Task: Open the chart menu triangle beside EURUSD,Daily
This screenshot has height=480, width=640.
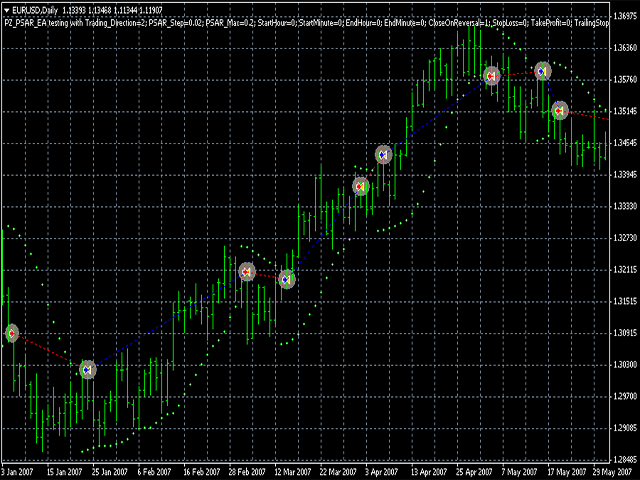Action: [7, 10]
